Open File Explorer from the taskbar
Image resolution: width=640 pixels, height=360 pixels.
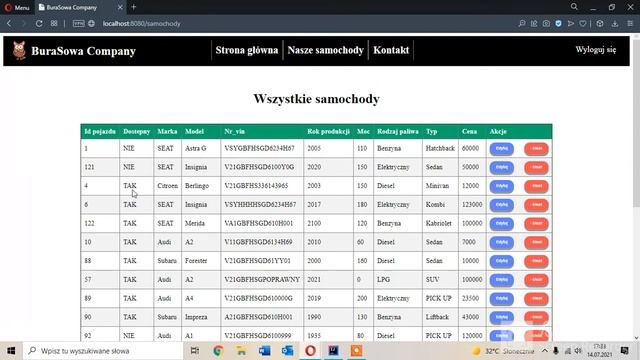click(x=241, y=351)
